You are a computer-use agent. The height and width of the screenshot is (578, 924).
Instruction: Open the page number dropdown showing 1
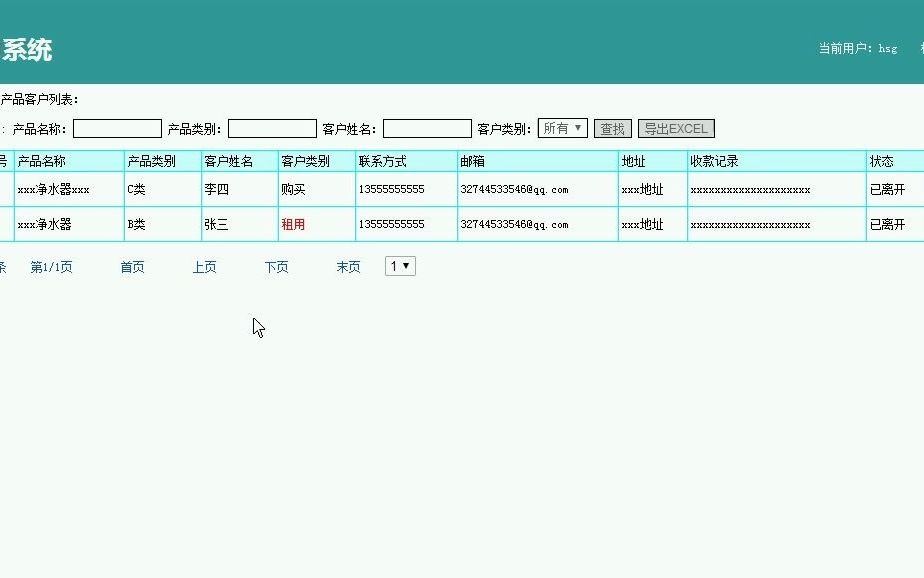click(x=399, y=265)
